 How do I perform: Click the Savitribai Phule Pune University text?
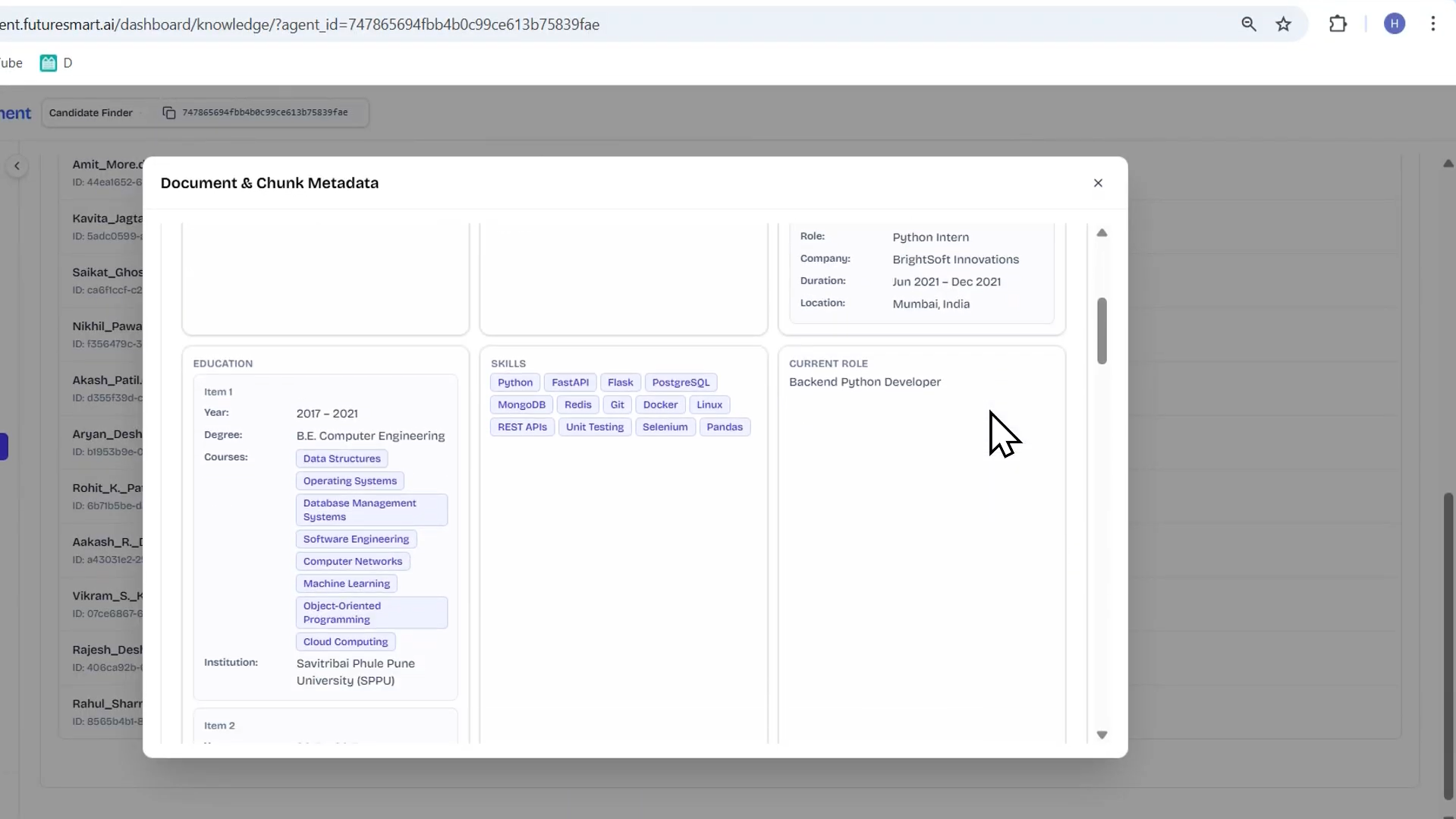pyautogui.click(x=356, y=672)
